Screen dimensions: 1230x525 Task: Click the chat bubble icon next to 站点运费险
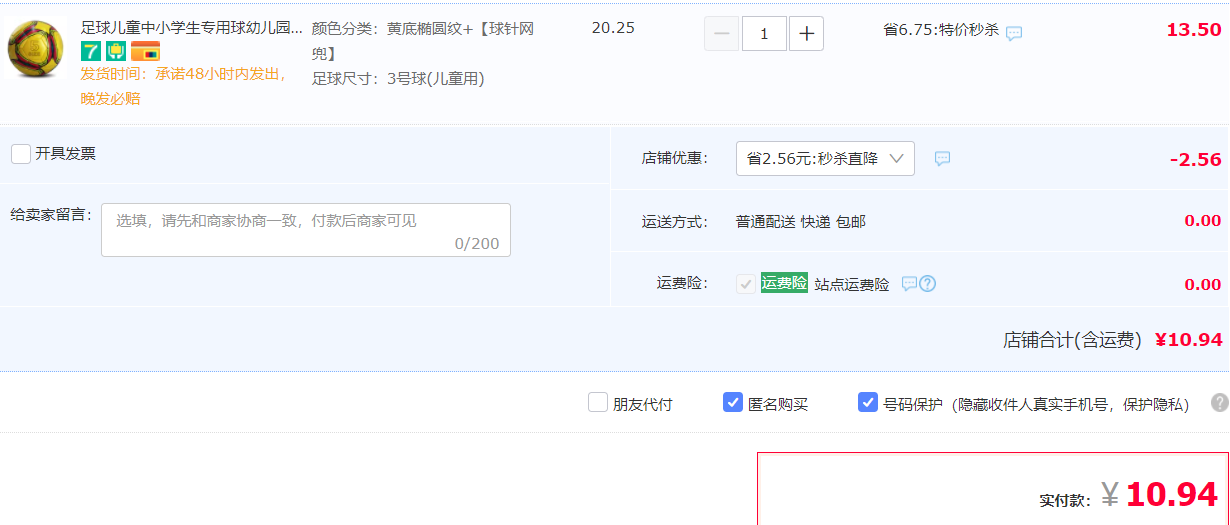pyautogui.click(x=909, y=284)
